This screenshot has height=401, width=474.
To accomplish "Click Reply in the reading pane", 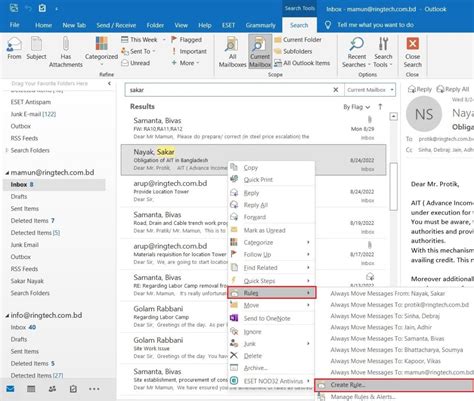I will 420,89.
